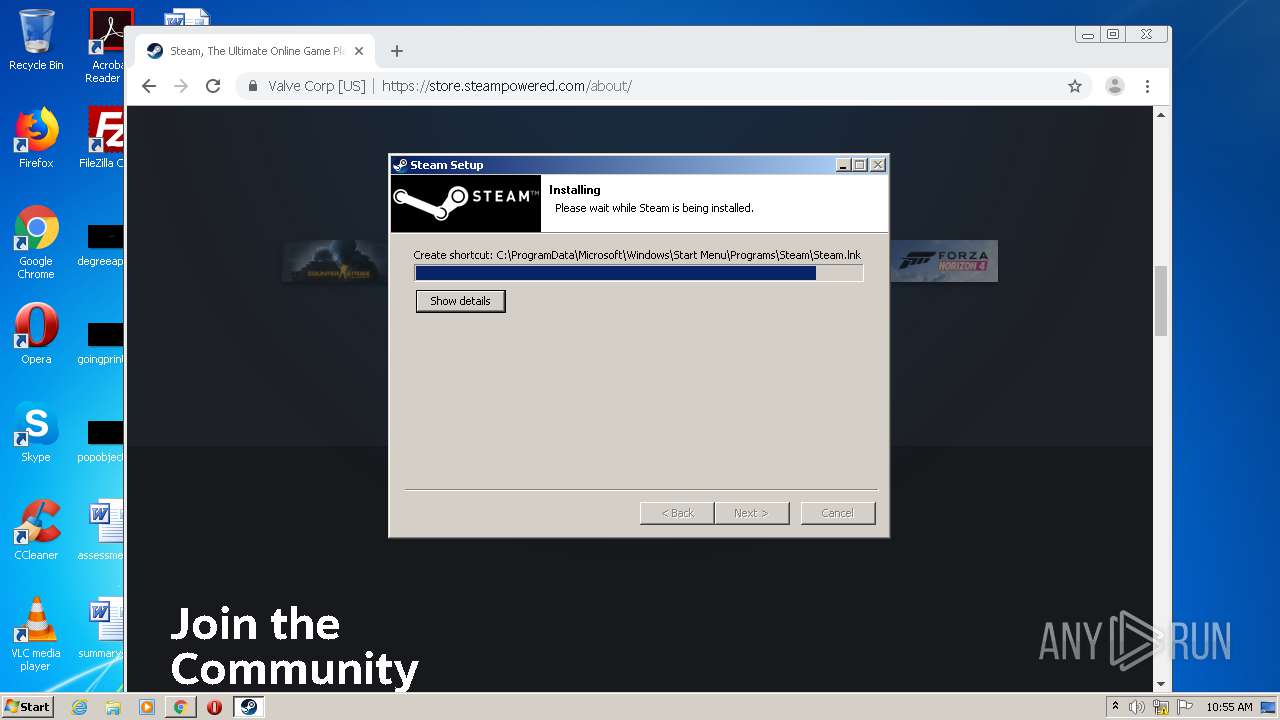The height and width of the screenshot is (720, 1280).
Task: Click the Counter-Strike game thumbnail
Action: tap(333, 261)
